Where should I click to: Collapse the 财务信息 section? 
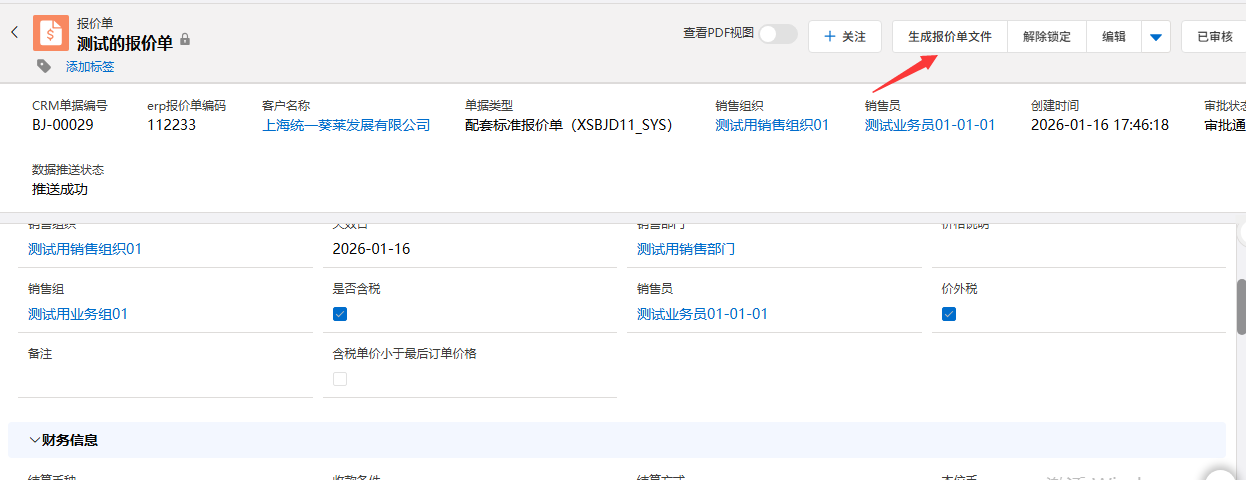(x=36, y=440)
